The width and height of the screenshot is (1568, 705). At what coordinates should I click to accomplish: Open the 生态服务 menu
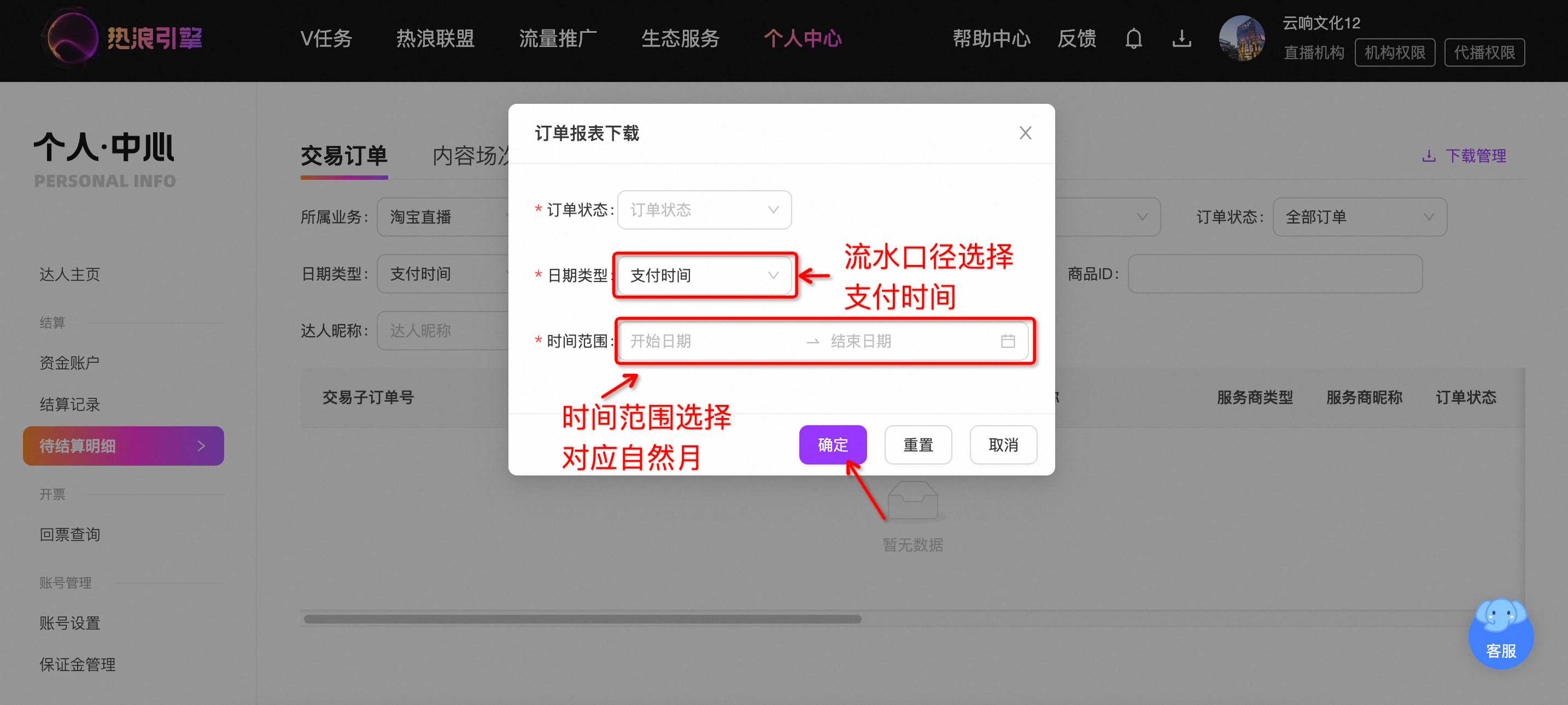[x=680, y=39]
